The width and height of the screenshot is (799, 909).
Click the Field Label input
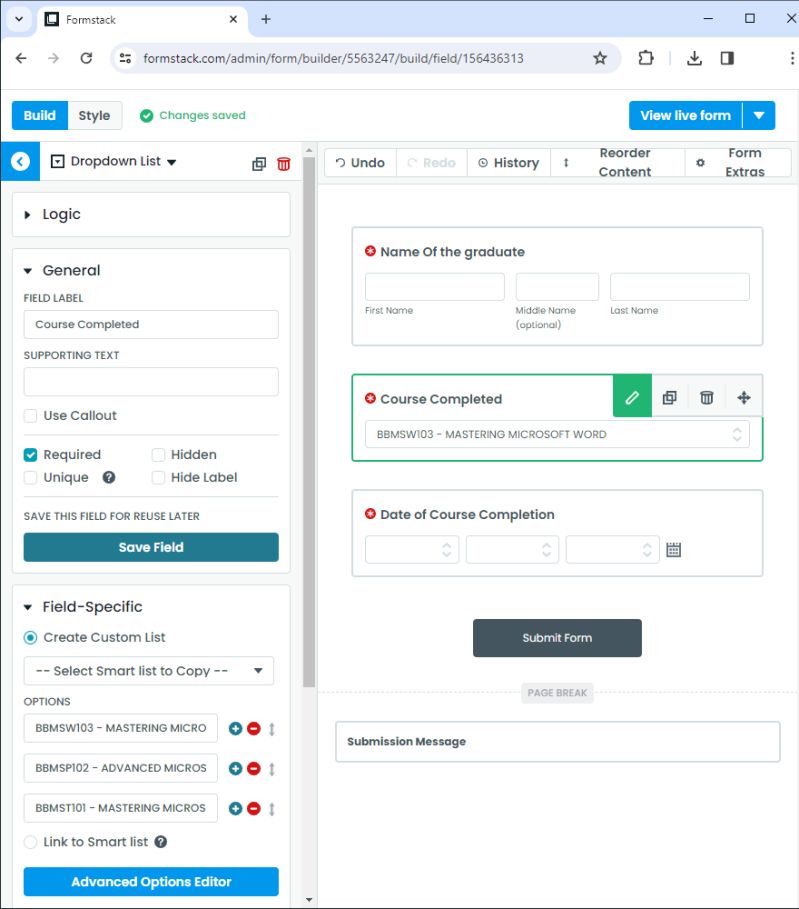(x=151, y=325)
